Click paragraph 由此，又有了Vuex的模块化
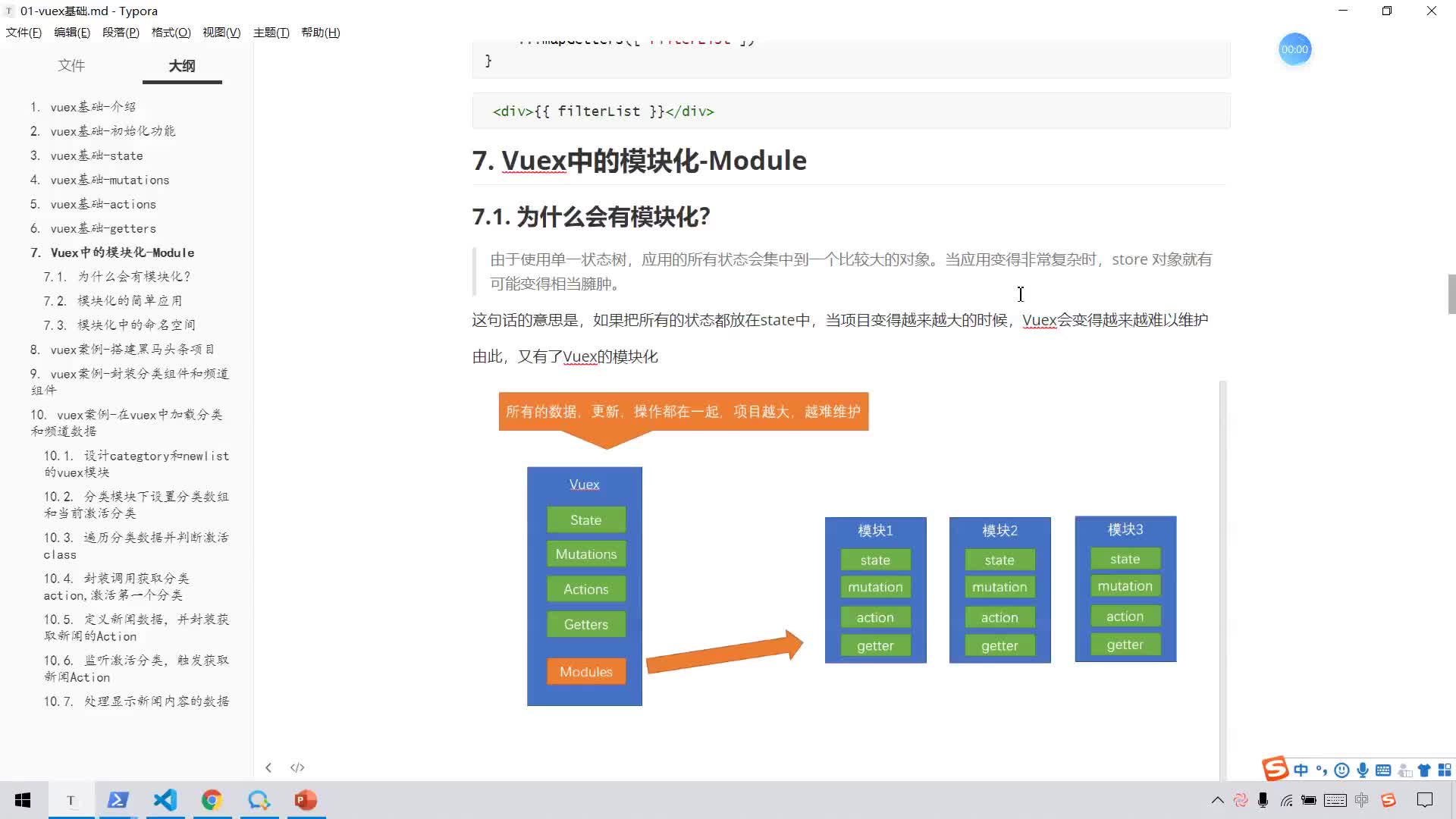Viewport: 1456px width, 819px height. 565,356
